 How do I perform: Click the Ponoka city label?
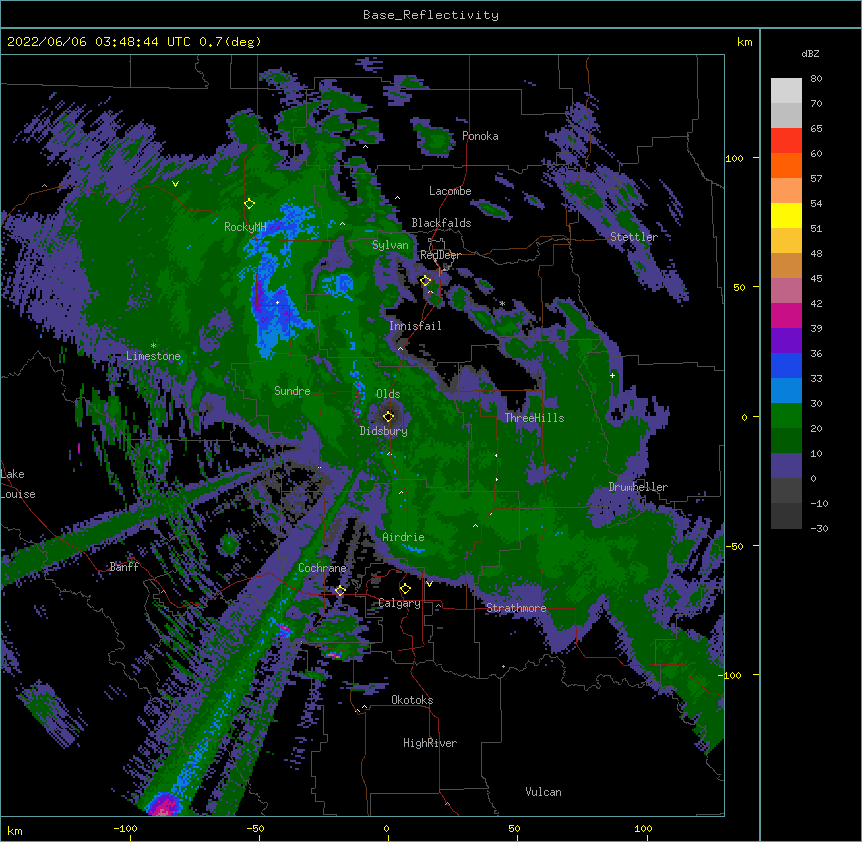coord(480,136)
